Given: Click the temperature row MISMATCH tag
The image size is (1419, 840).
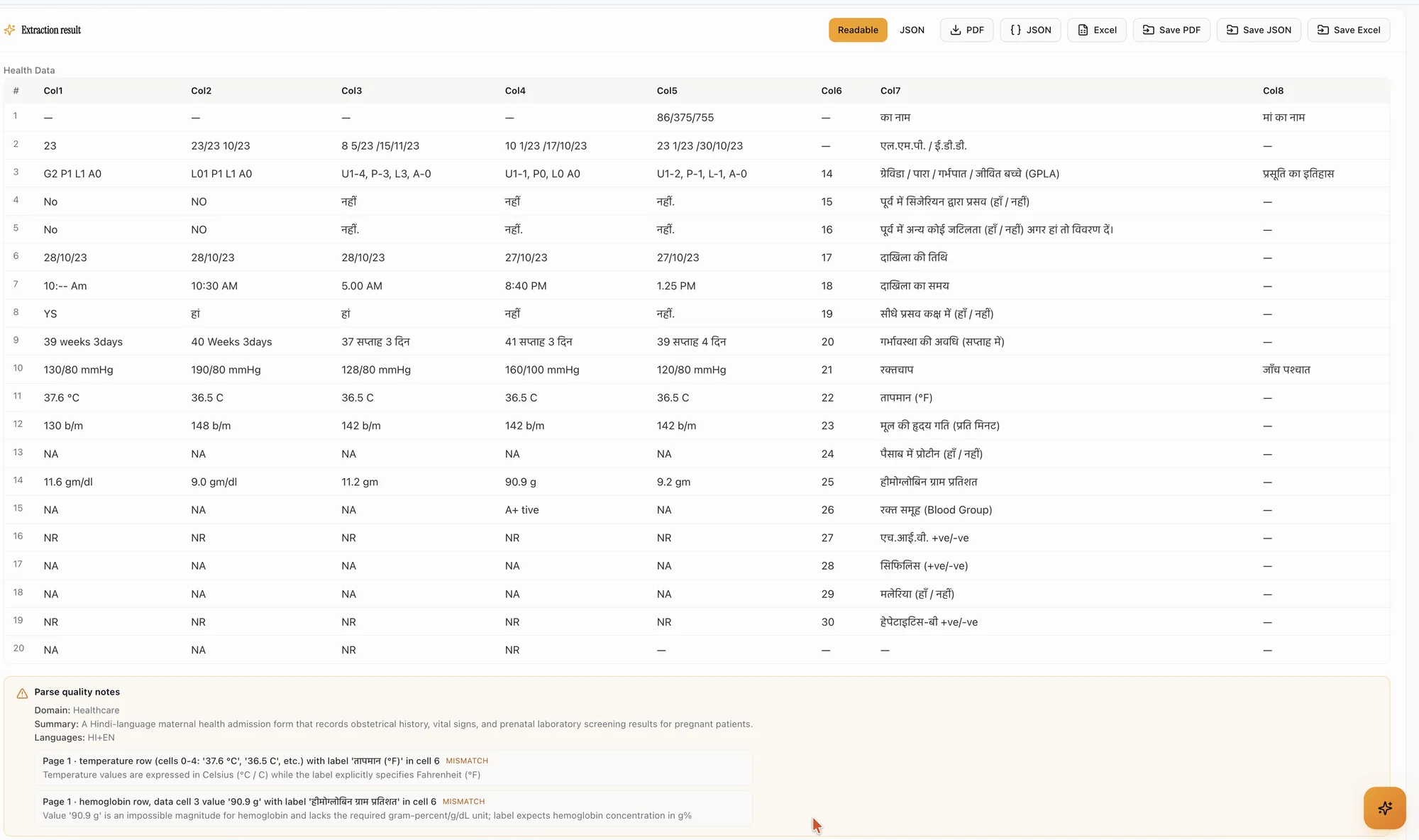Looking at the screenshot, I should tap(467, 761).
